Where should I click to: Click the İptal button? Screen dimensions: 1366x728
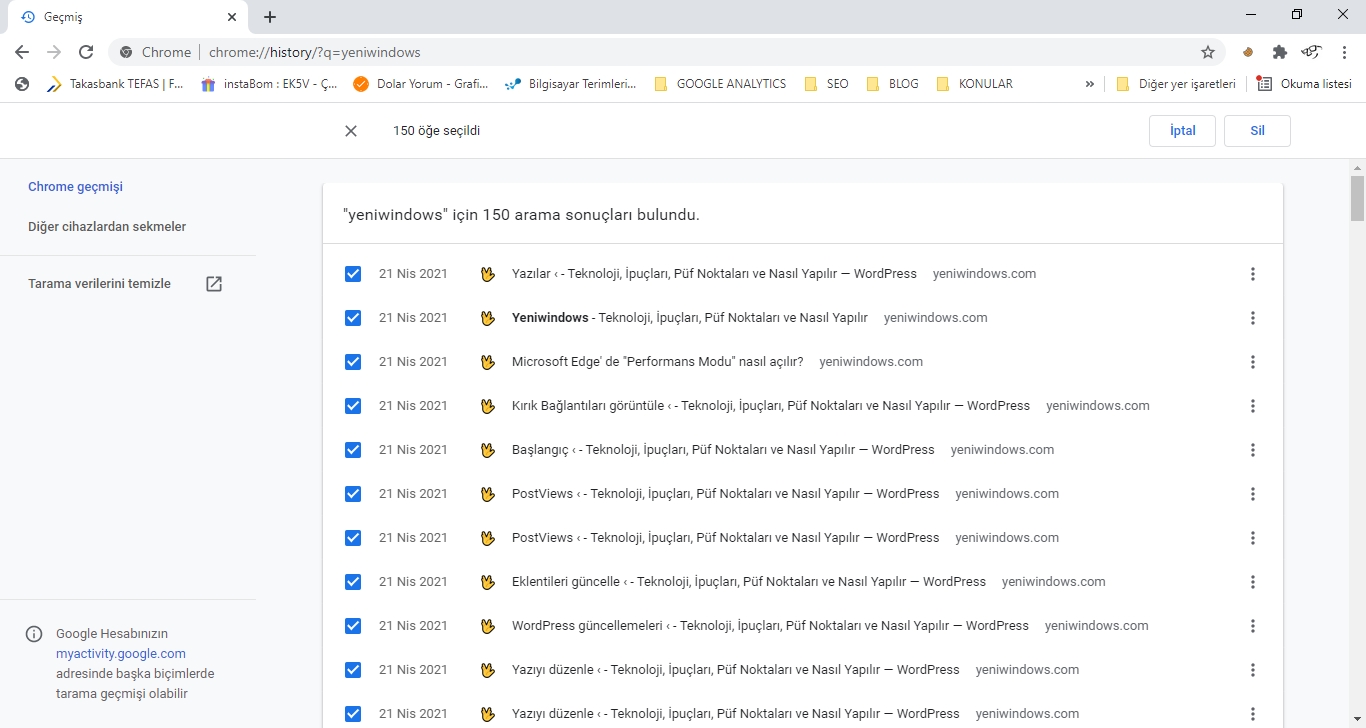coord(1183,131)
